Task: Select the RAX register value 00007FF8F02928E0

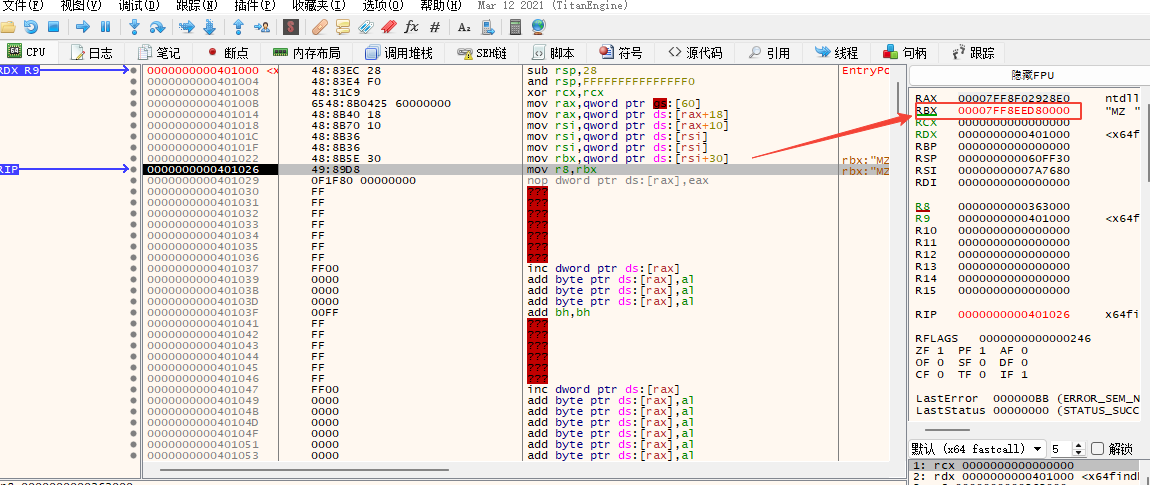Action: pyautogui.click(x=1014, y=98)
